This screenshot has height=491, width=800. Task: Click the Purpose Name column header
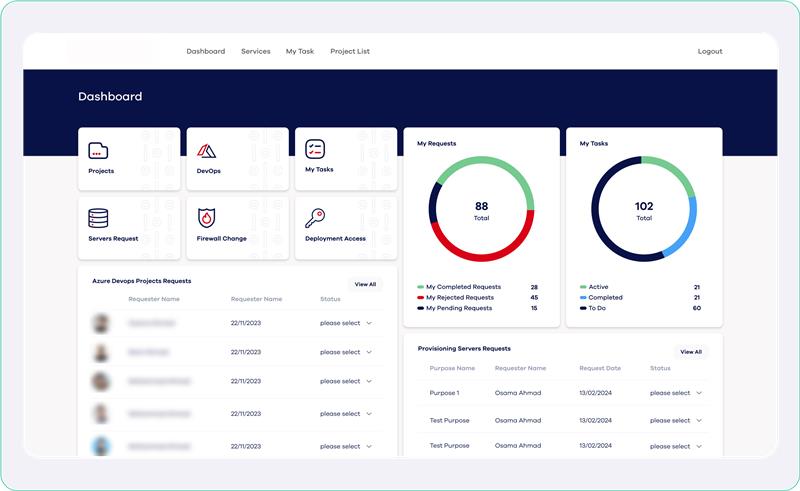[452, 368]
